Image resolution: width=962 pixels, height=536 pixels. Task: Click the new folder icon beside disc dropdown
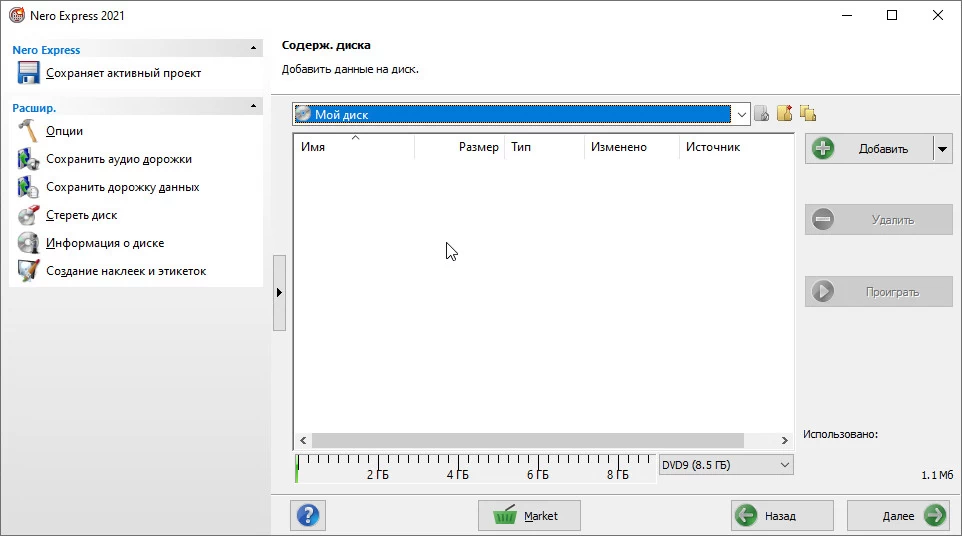click(x=785, y=114)
